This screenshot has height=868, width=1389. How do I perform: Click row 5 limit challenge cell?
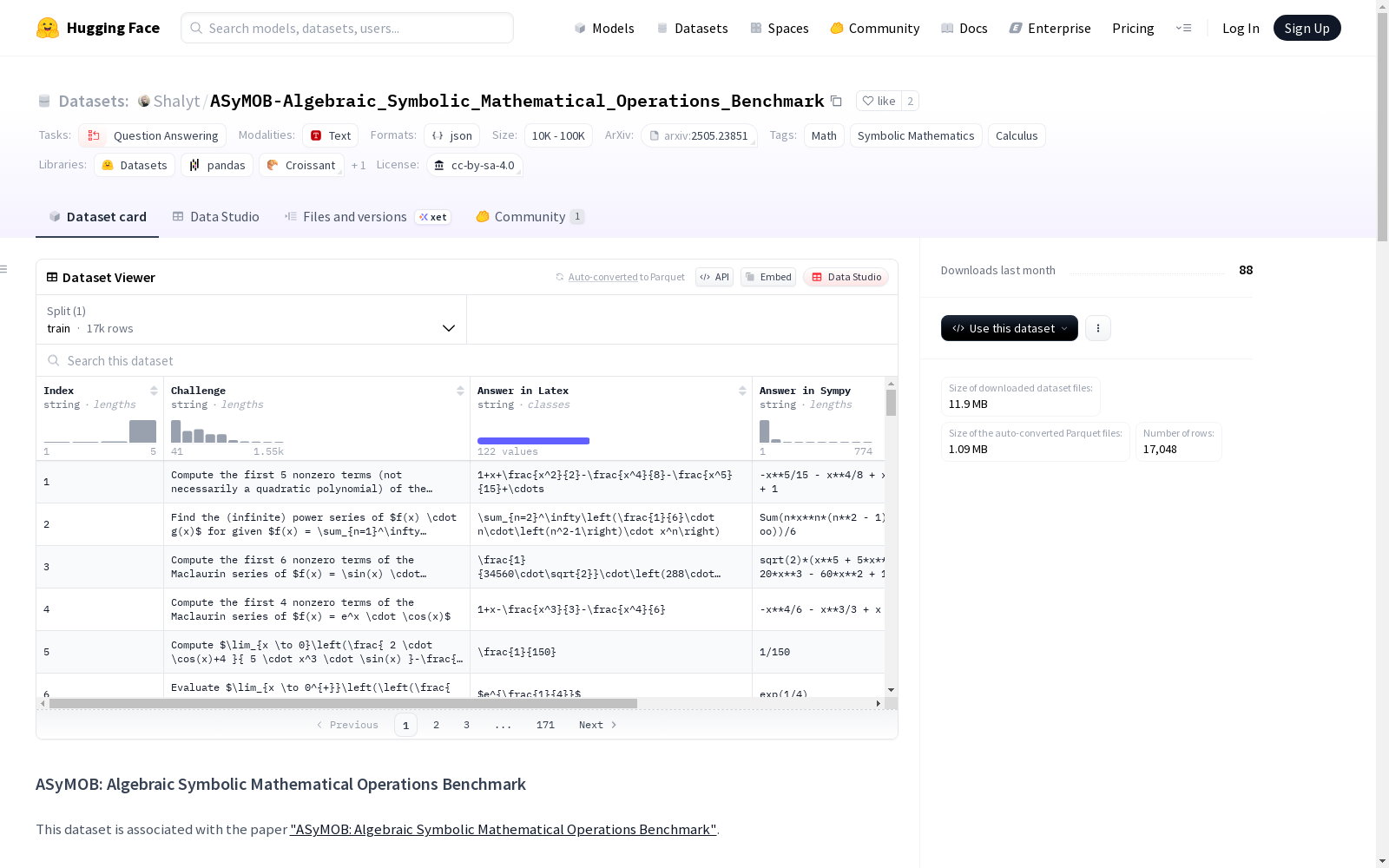point(317,652)
